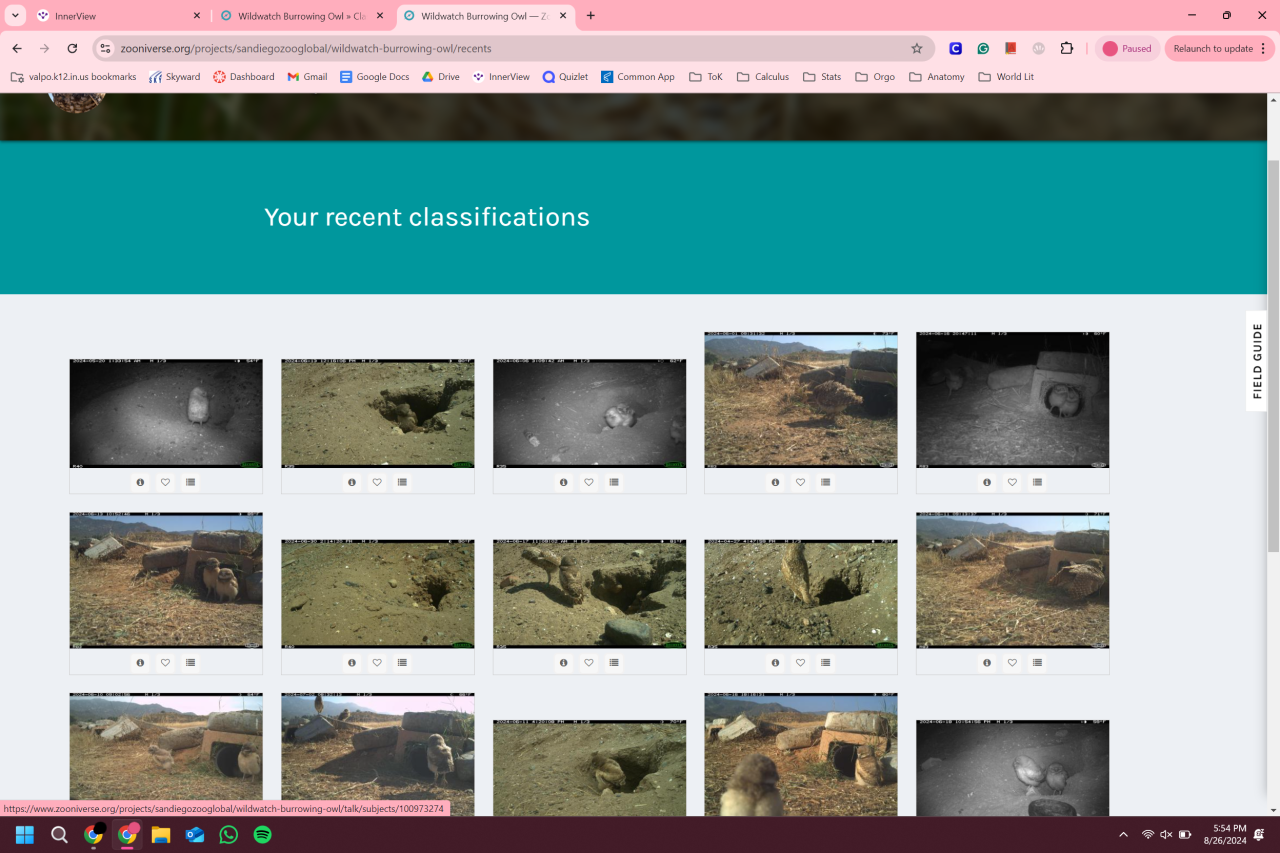Viewport: 1280px width, 853px height.
Task: Open the Extensions puzzle-piece menu
Action: 1067,48
